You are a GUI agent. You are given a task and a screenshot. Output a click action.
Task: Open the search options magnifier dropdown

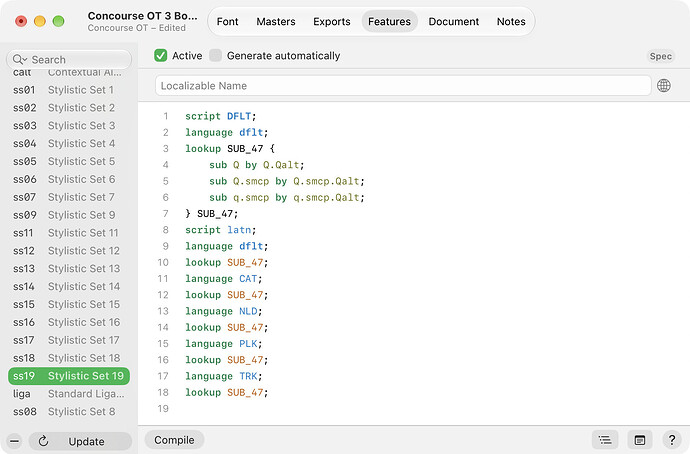point(20,59)
